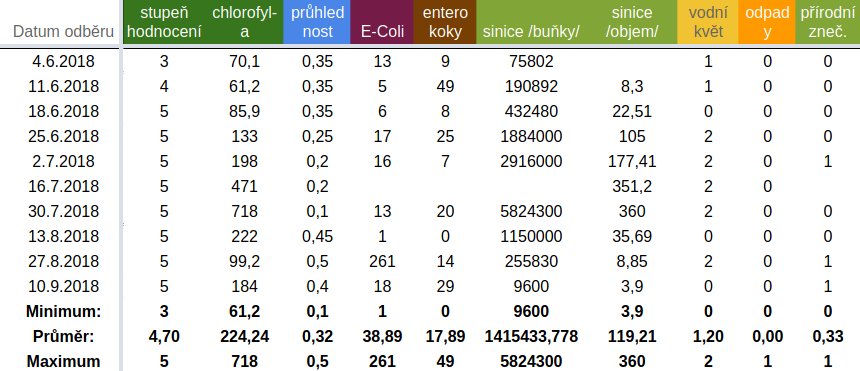Select the purple 'E-Coli' column header
The height and width of the screenshot is (371, 860).
(x=382, y=22)
